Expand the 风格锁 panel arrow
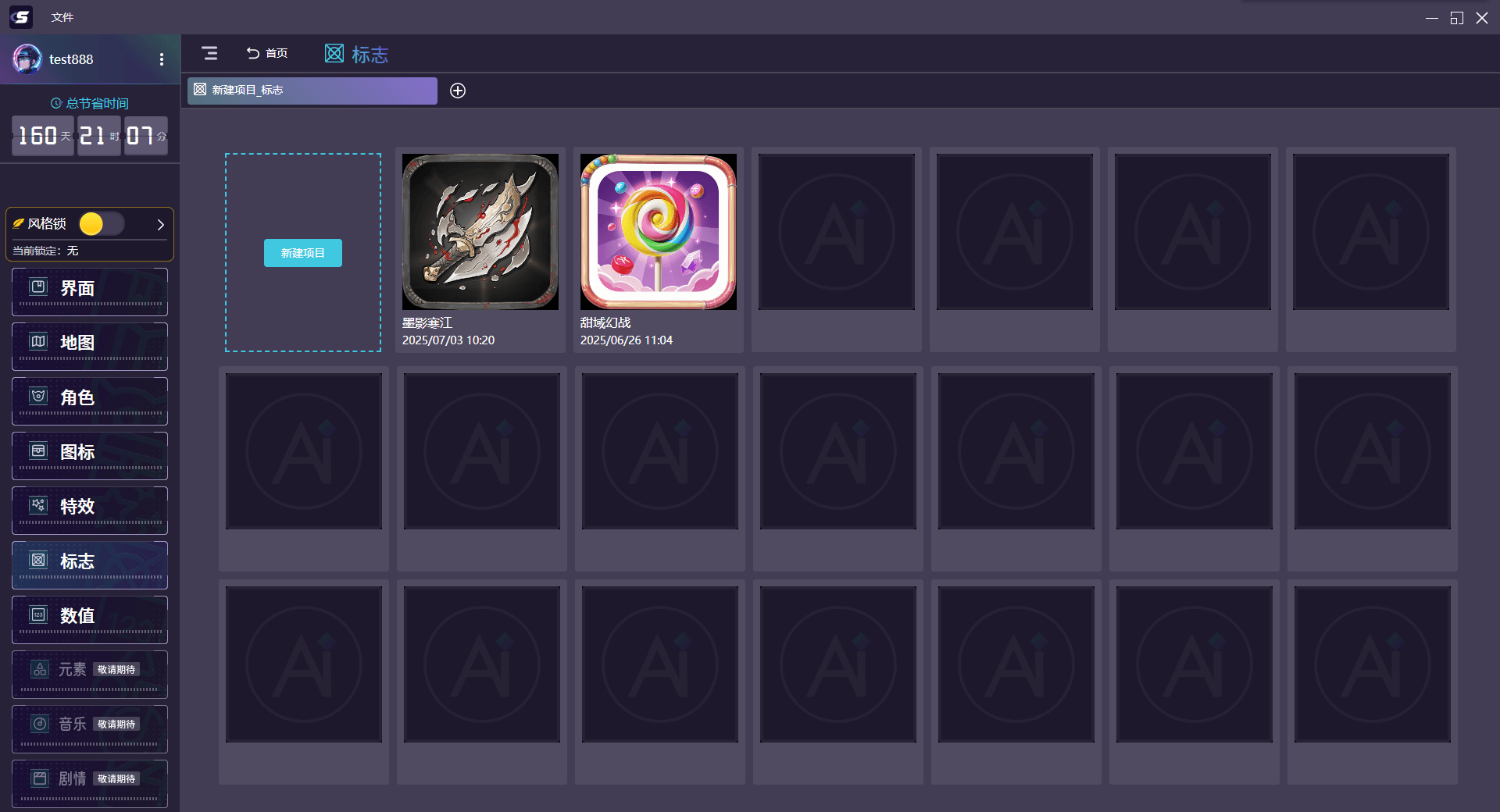The image size is (1500, 812). click(x=160, y=225)
